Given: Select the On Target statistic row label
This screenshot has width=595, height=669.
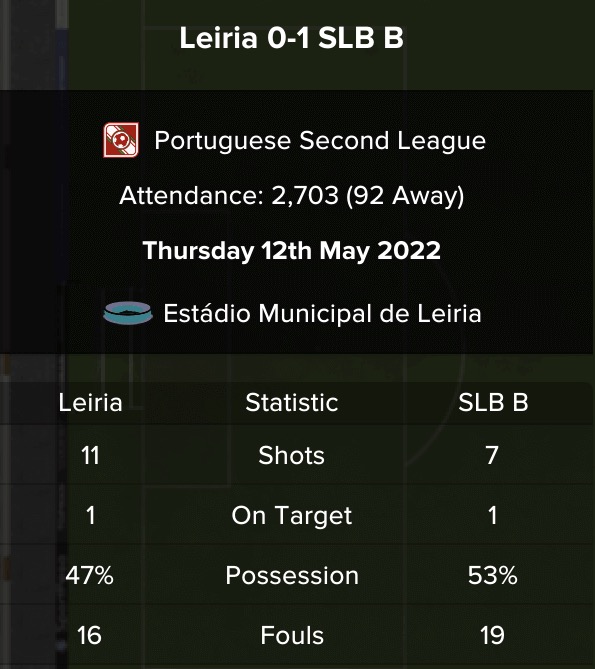Looking at the screenshot, I should [x=292, y=515].
